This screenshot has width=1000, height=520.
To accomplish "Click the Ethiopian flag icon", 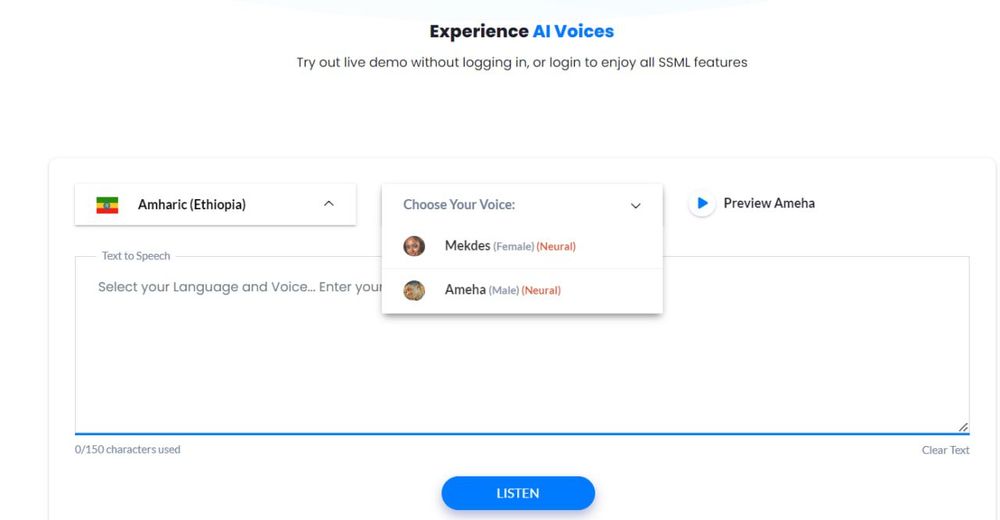I will click(x=107, y=205).
